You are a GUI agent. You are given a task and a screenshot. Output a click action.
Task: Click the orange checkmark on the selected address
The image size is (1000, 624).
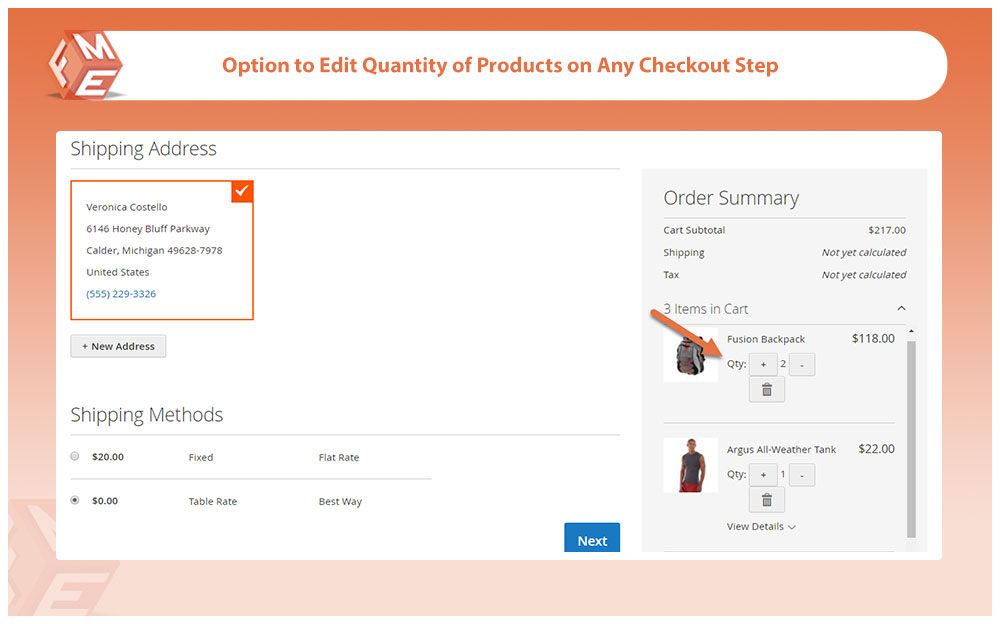242,191
